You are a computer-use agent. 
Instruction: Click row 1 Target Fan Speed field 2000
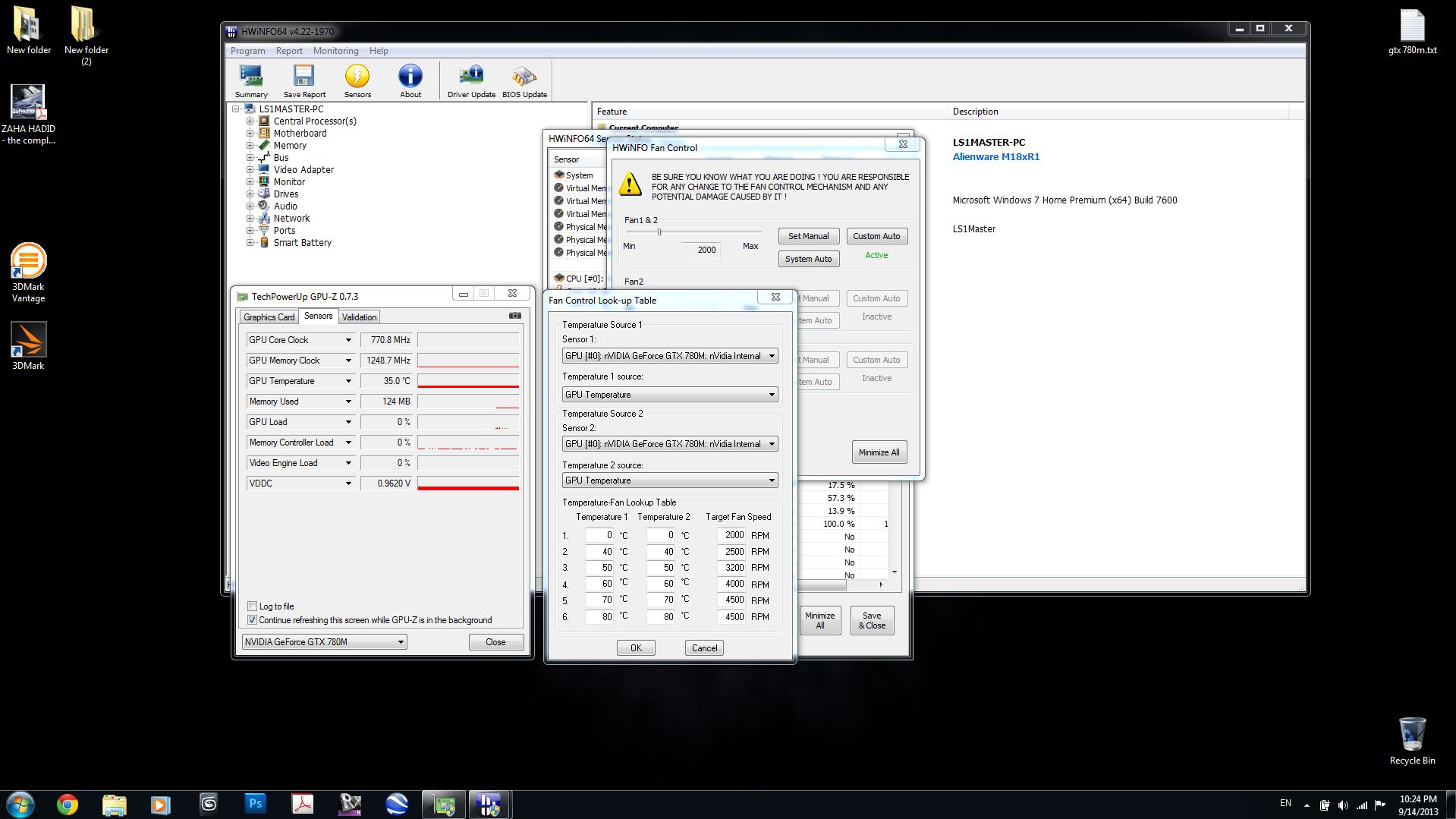click(x=731, y=535)
